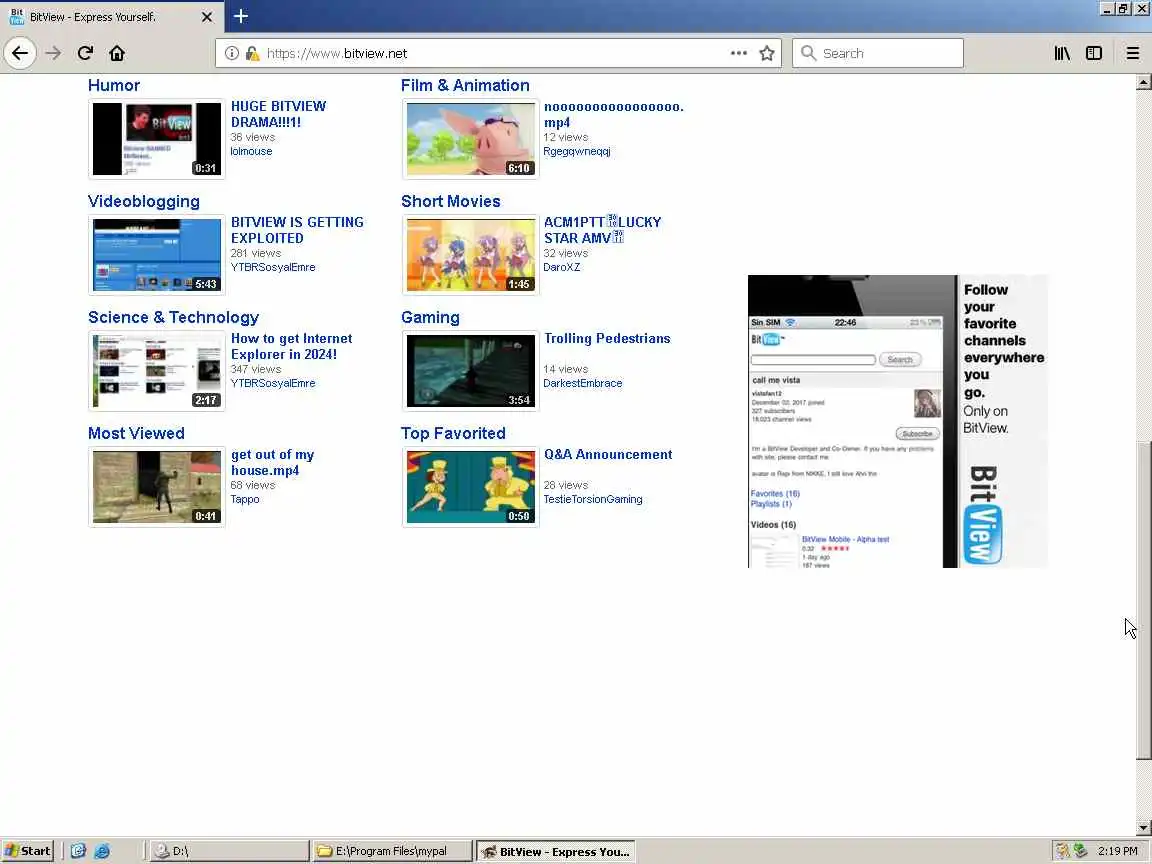The width and height of the screenshot is (1152, 864).
Task: Click the first quick launch icon
Action: pos(78,851)
